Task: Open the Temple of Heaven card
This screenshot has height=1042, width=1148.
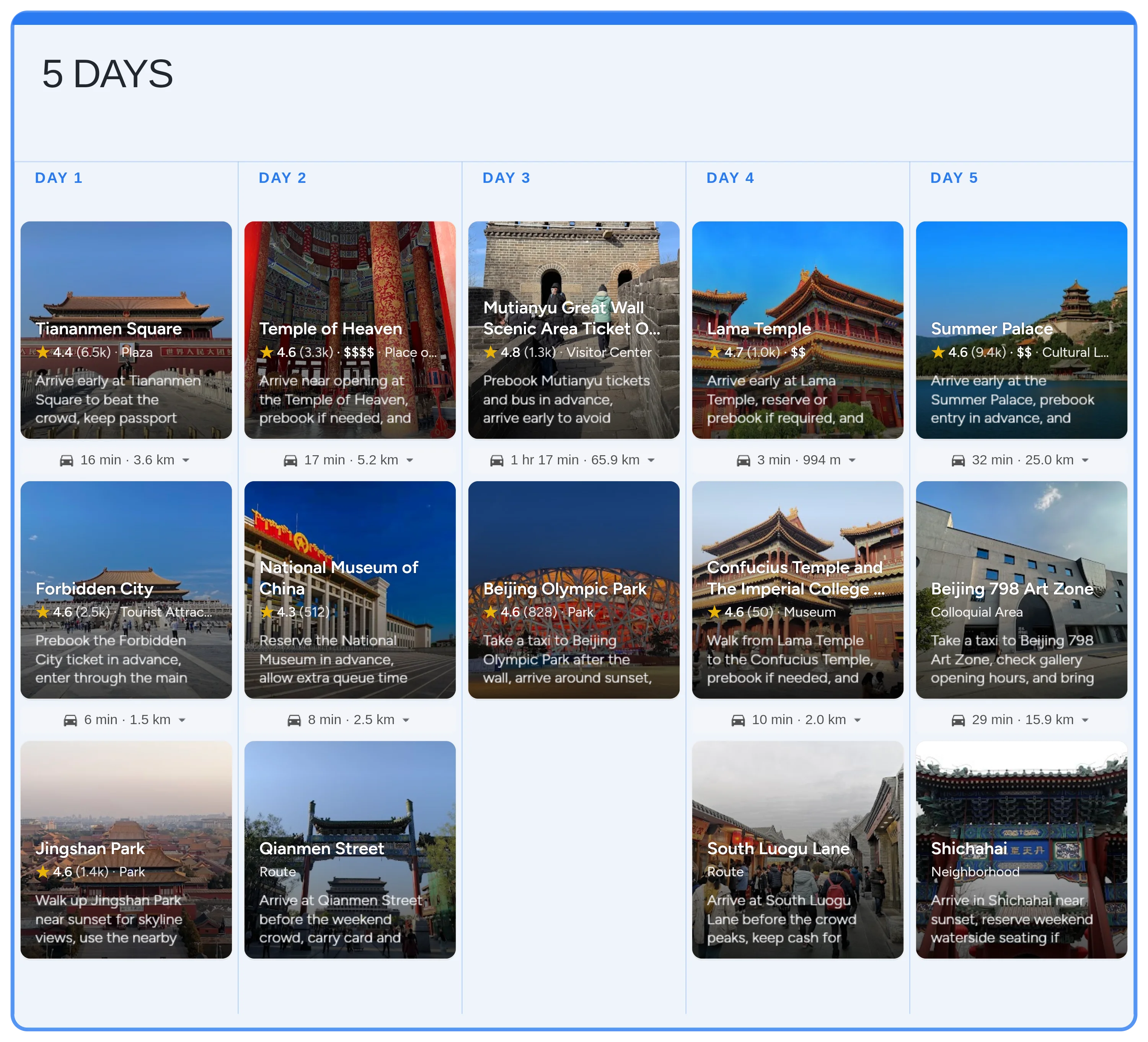Action: (x=350, y=329)
